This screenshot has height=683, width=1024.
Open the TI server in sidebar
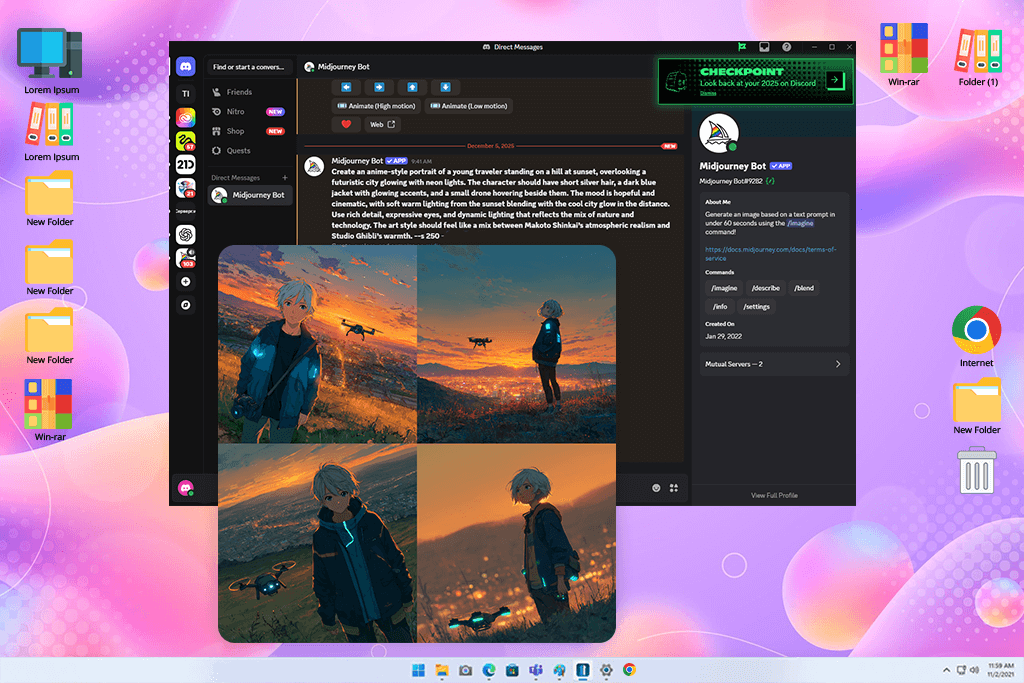[x=185, y=93]
